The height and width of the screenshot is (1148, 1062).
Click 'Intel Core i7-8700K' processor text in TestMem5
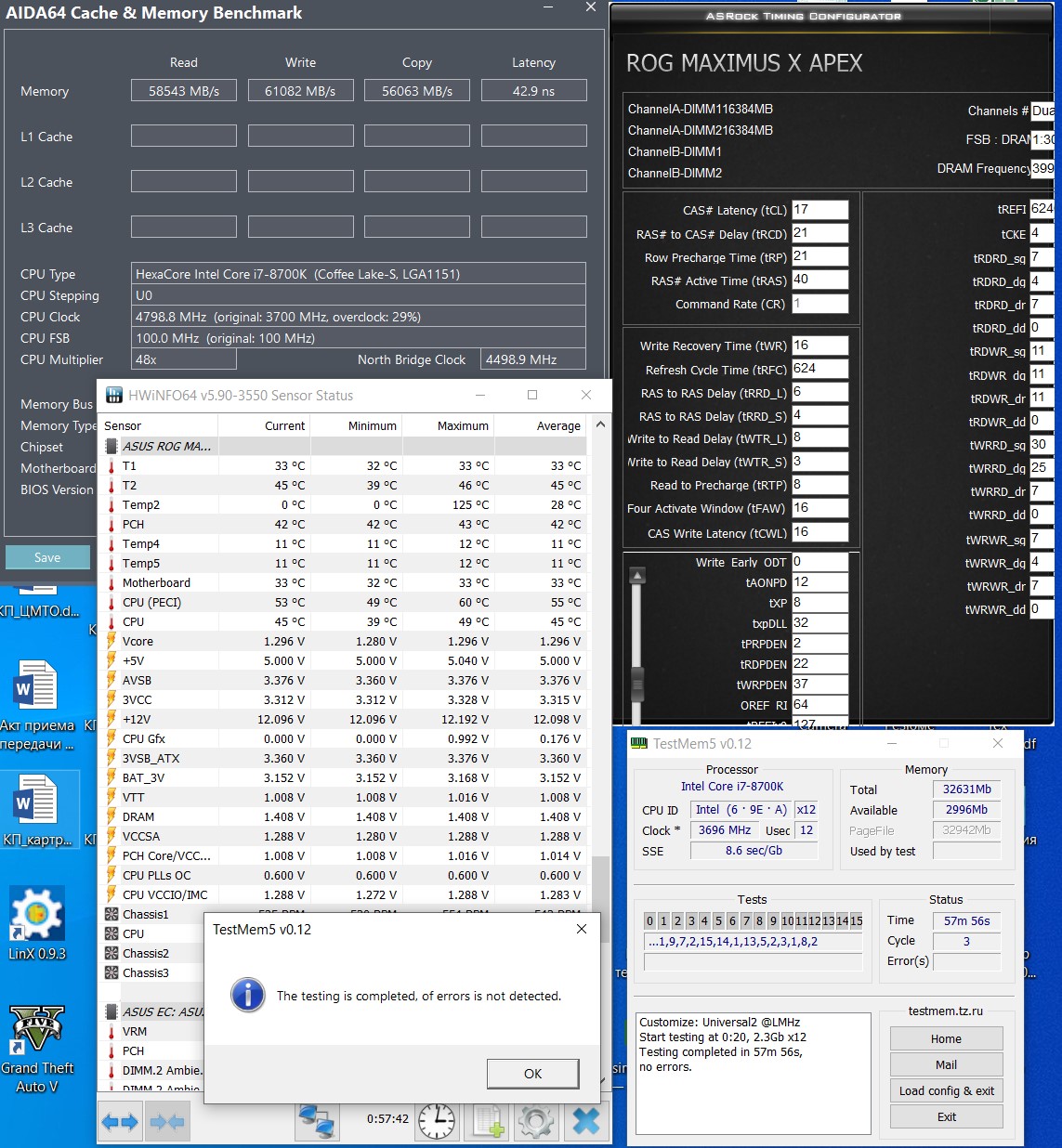point(732,786)
